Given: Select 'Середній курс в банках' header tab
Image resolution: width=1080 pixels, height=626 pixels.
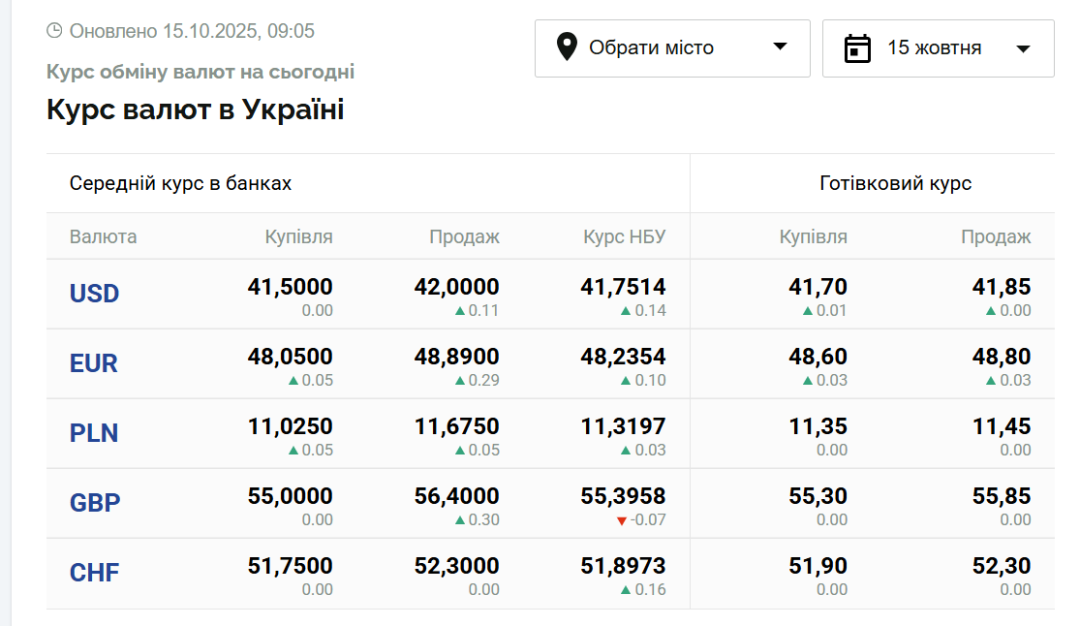Looking at the screenshot, I should (x=180, y=184).
